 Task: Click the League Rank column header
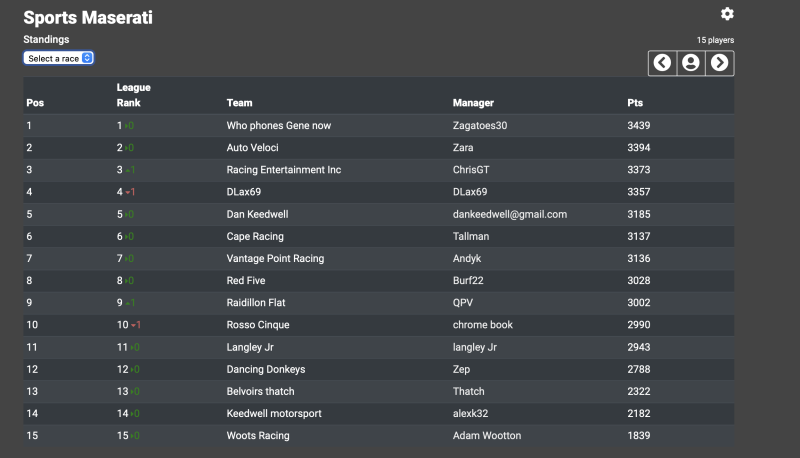[133, 95]
